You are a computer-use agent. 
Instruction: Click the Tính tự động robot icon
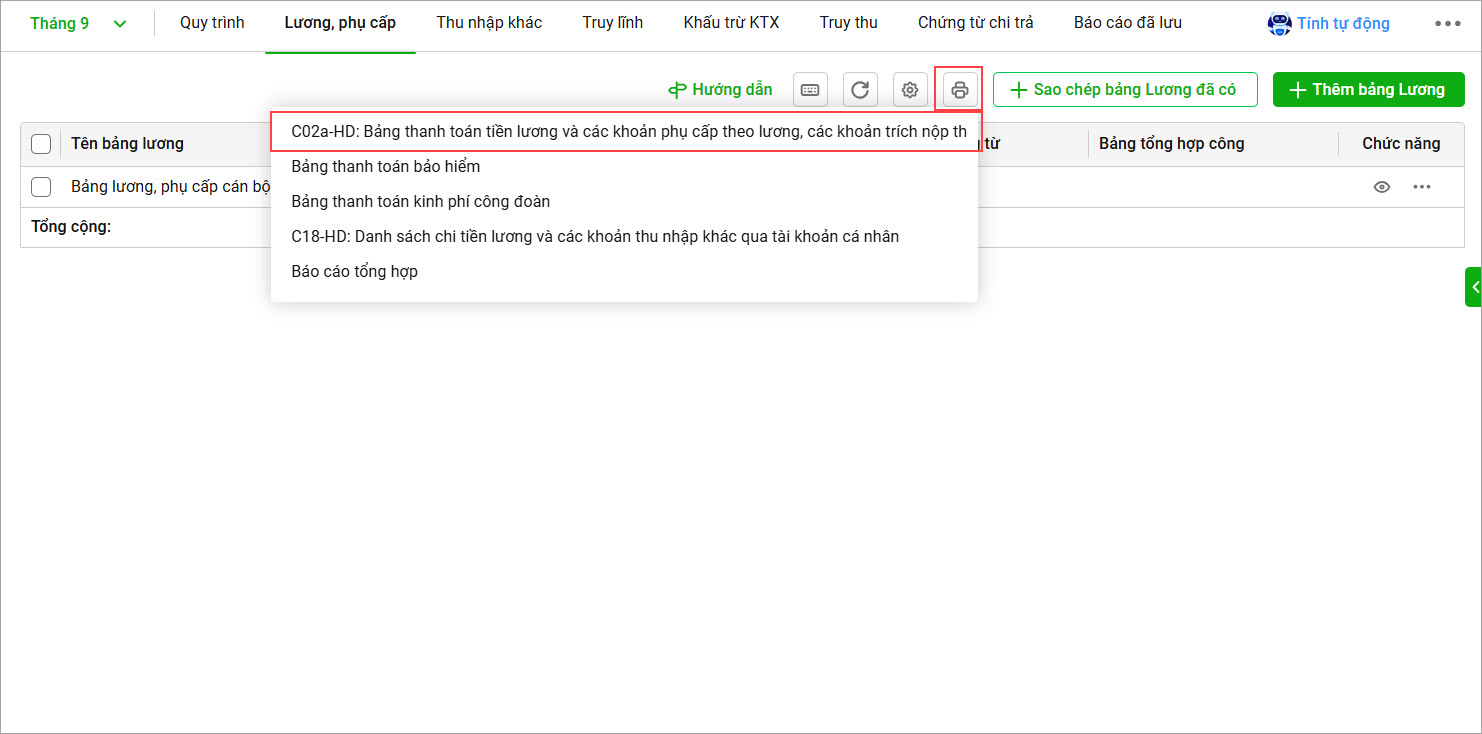[x=1279, y=24]
